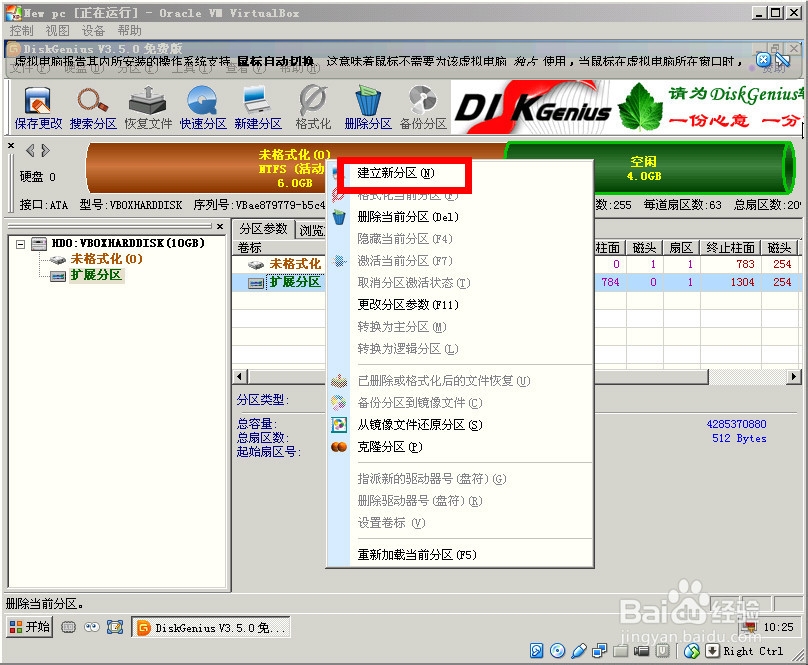Close the disk bar panel with its X
The image size is (808, 665).
click(11, 146)
